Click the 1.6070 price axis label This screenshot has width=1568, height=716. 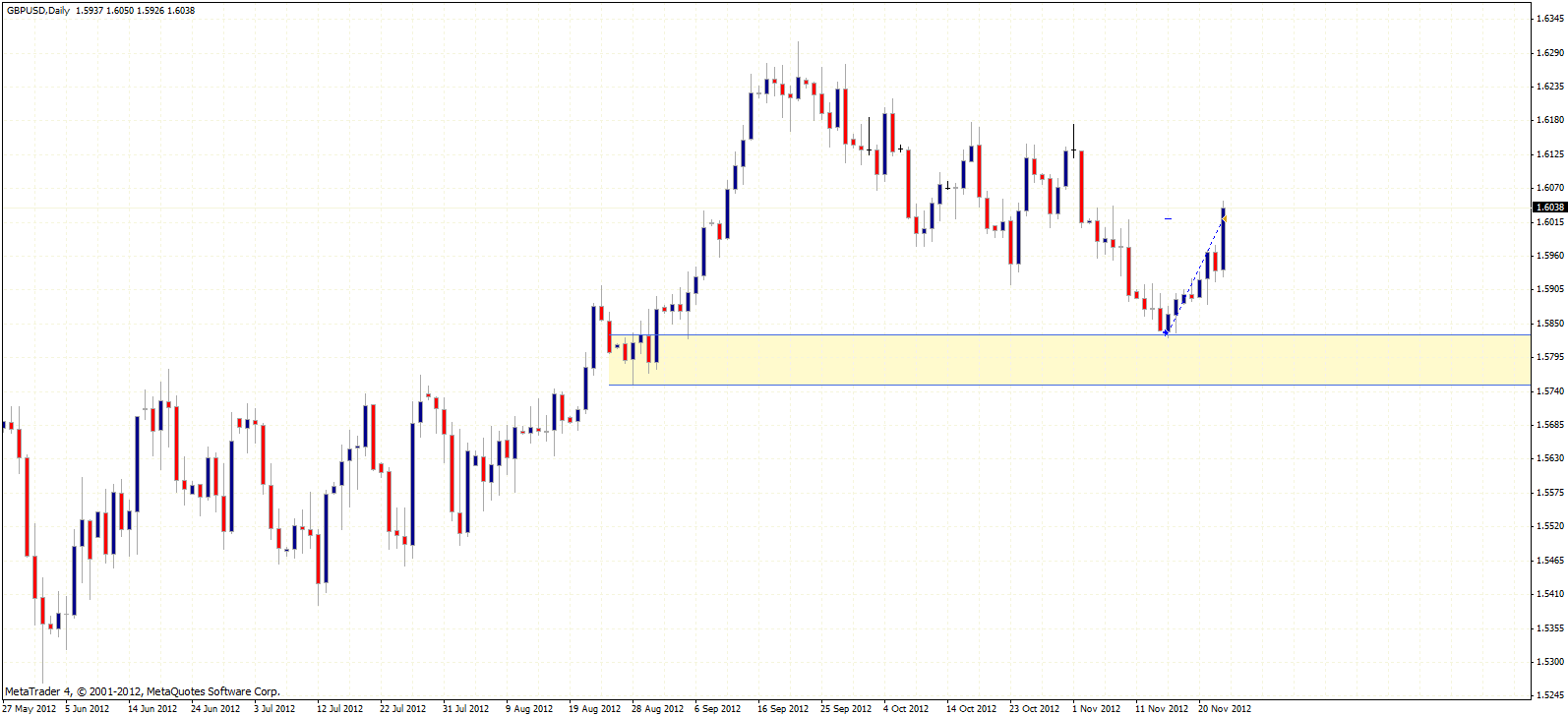1550,188
